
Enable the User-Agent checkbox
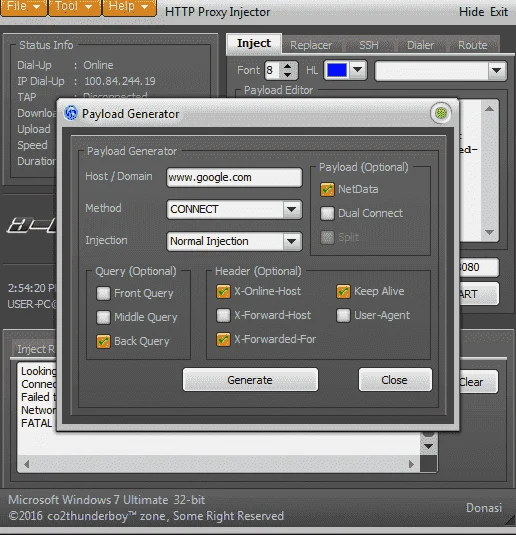343,315
